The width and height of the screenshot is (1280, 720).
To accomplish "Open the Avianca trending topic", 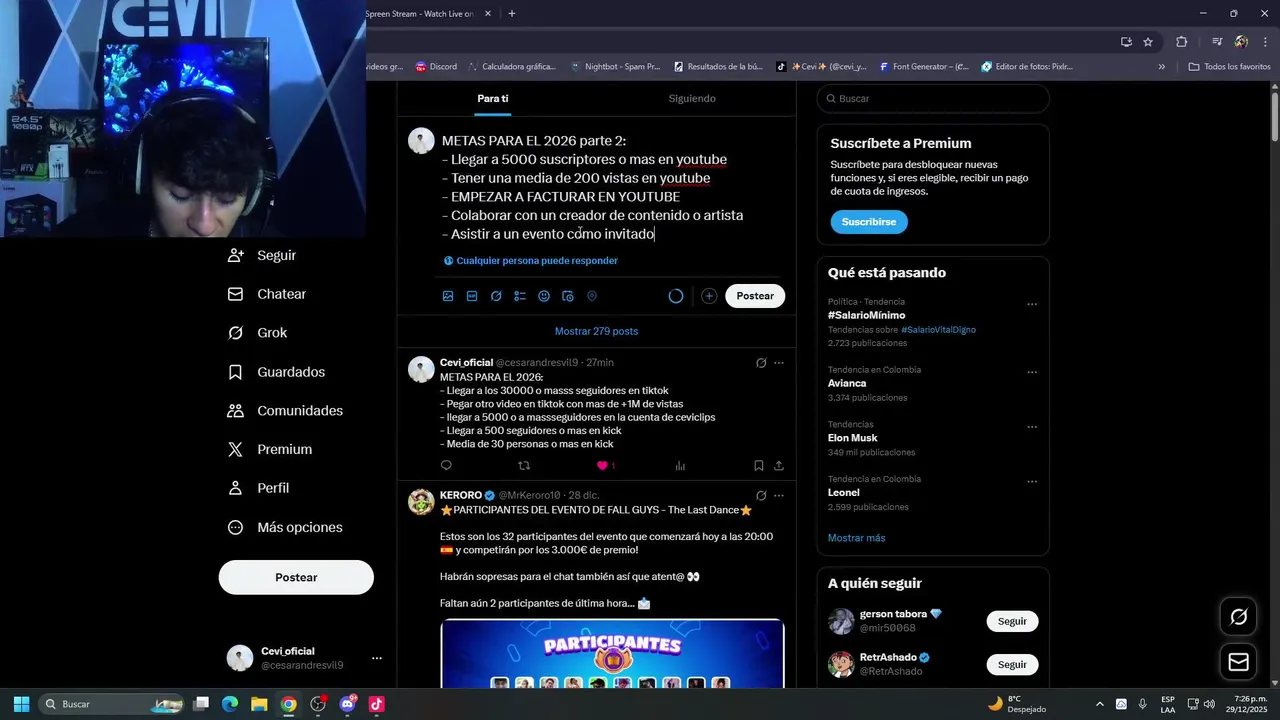I will [847, 383].
